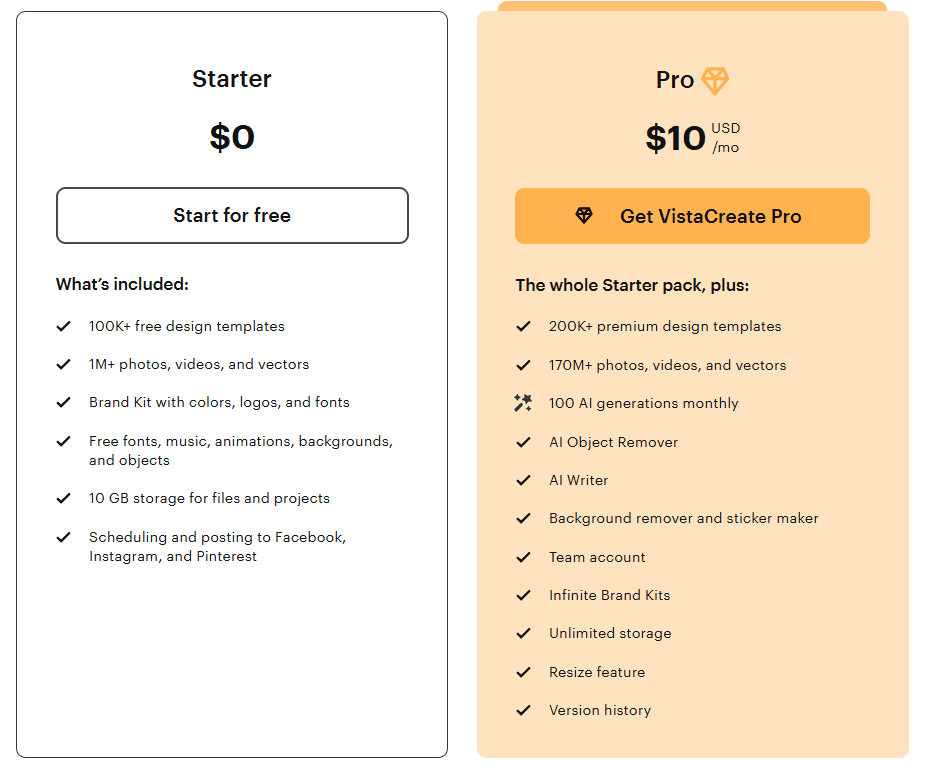Click checkmark beside Team account
Image resolution: width=929 pixels, height=771 pixels.
pyautogui.click(x=523, y=557)
